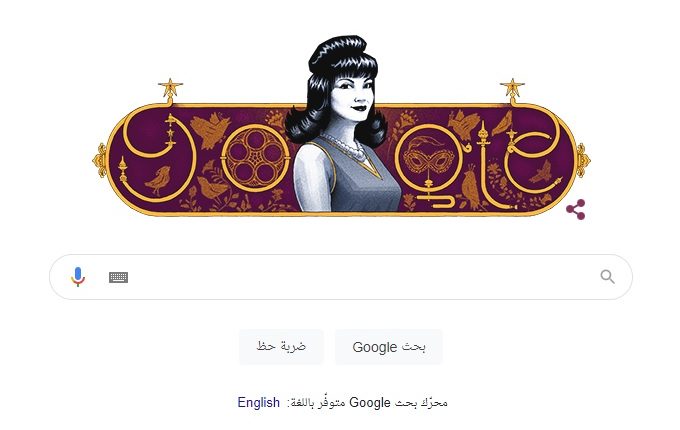Click the right ornamental end cap of the doodle

[x=583, y=160]
